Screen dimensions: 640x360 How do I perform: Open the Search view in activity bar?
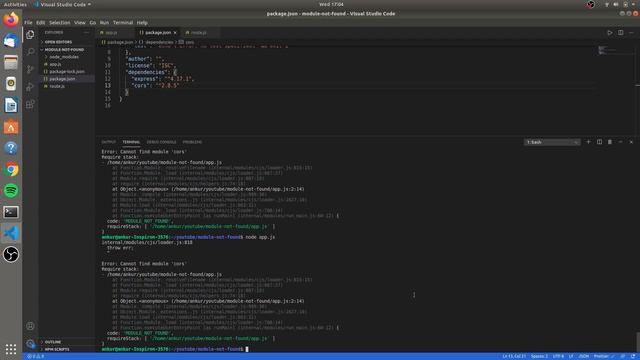click(x=30, y=52)
